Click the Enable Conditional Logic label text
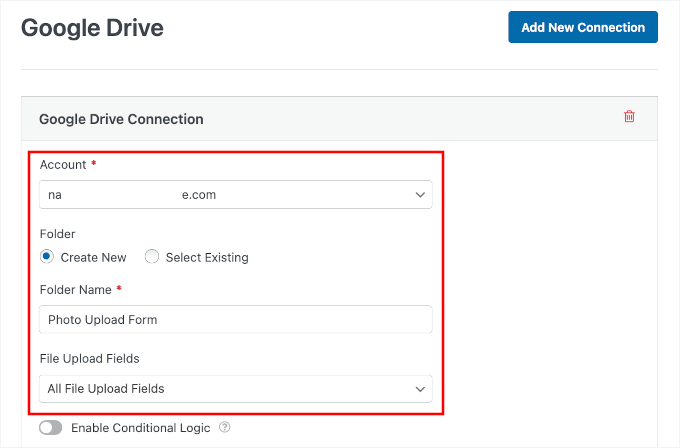680x448 pixels. point(140,428)
